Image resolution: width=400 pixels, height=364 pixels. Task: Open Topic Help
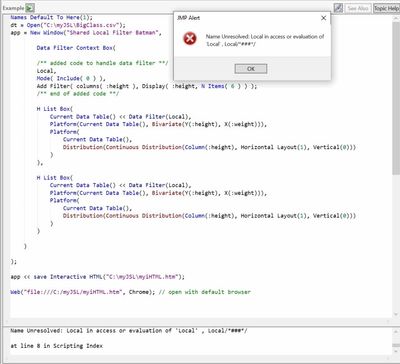(386, 8)
